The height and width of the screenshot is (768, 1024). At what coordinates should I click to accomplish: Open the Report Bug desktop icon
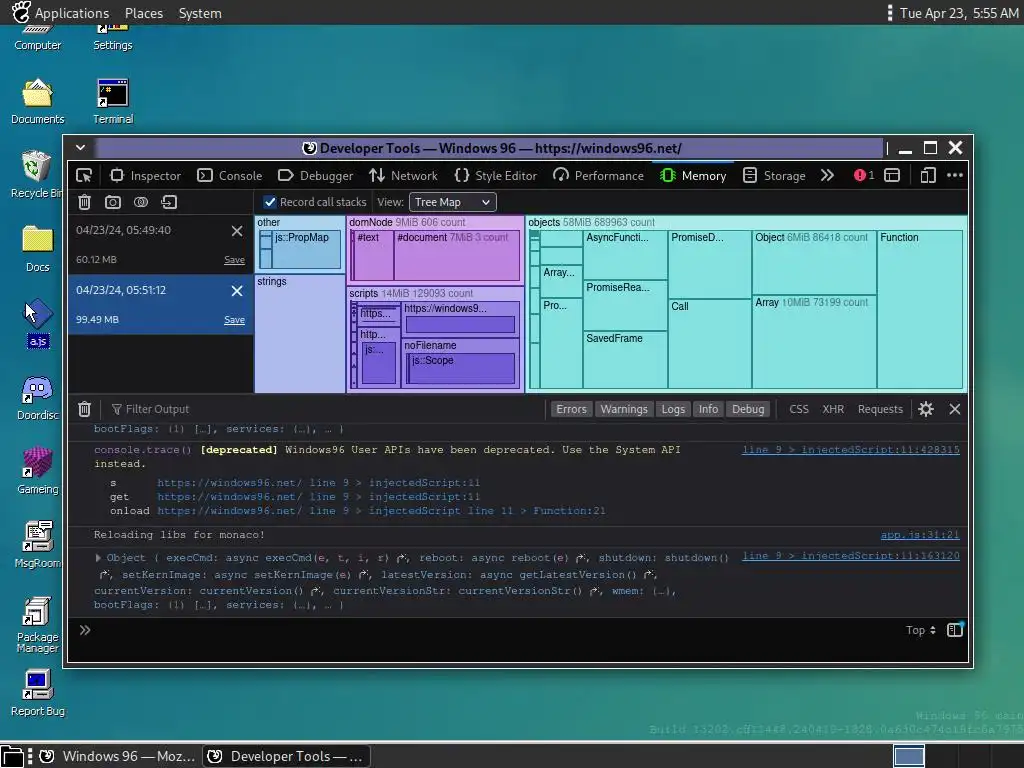pos(37,693)
